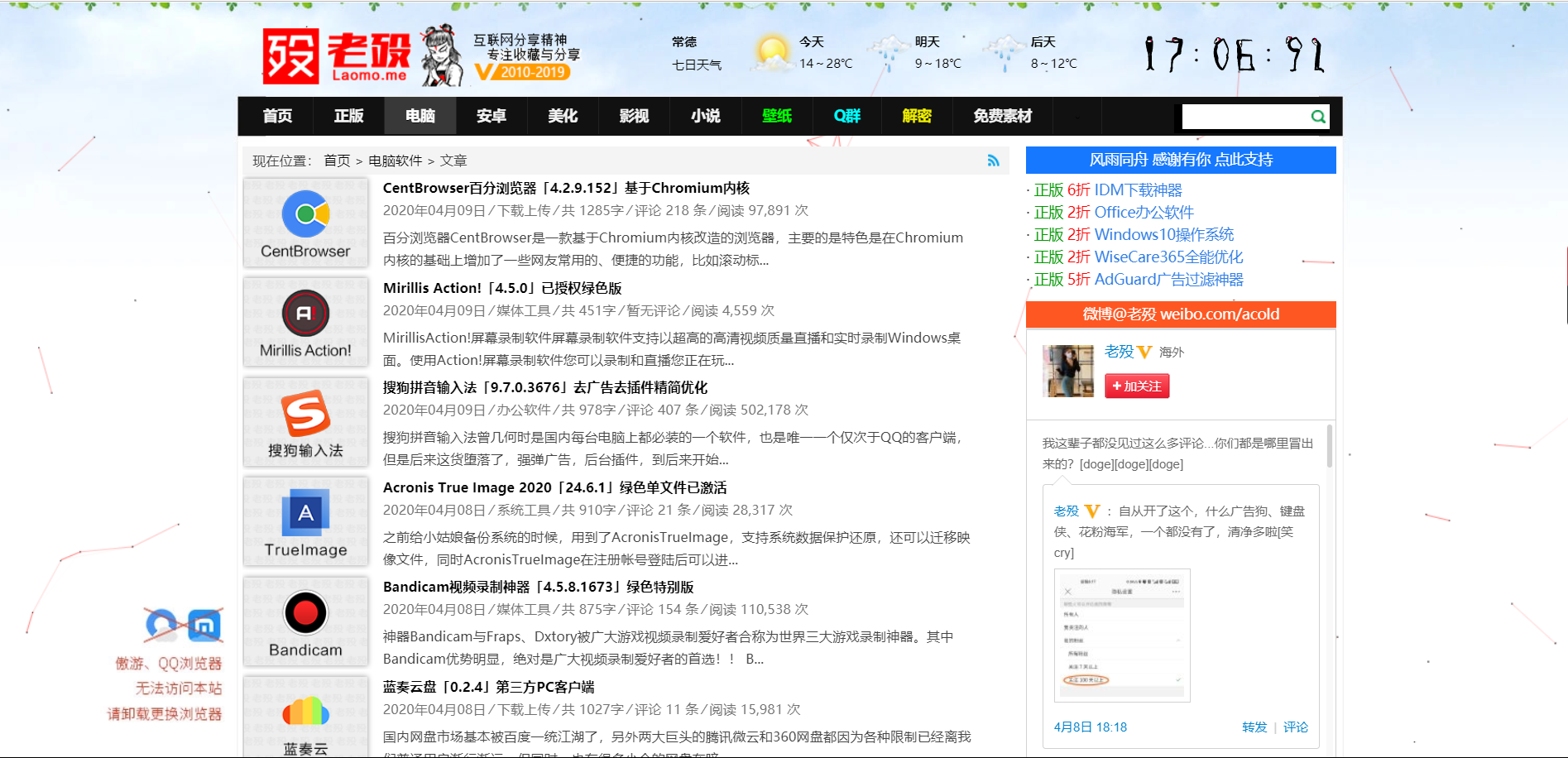Click the orange V badge beside 老殁
The width and height of the screenshot is (1568, 758).
[1144, 352]
